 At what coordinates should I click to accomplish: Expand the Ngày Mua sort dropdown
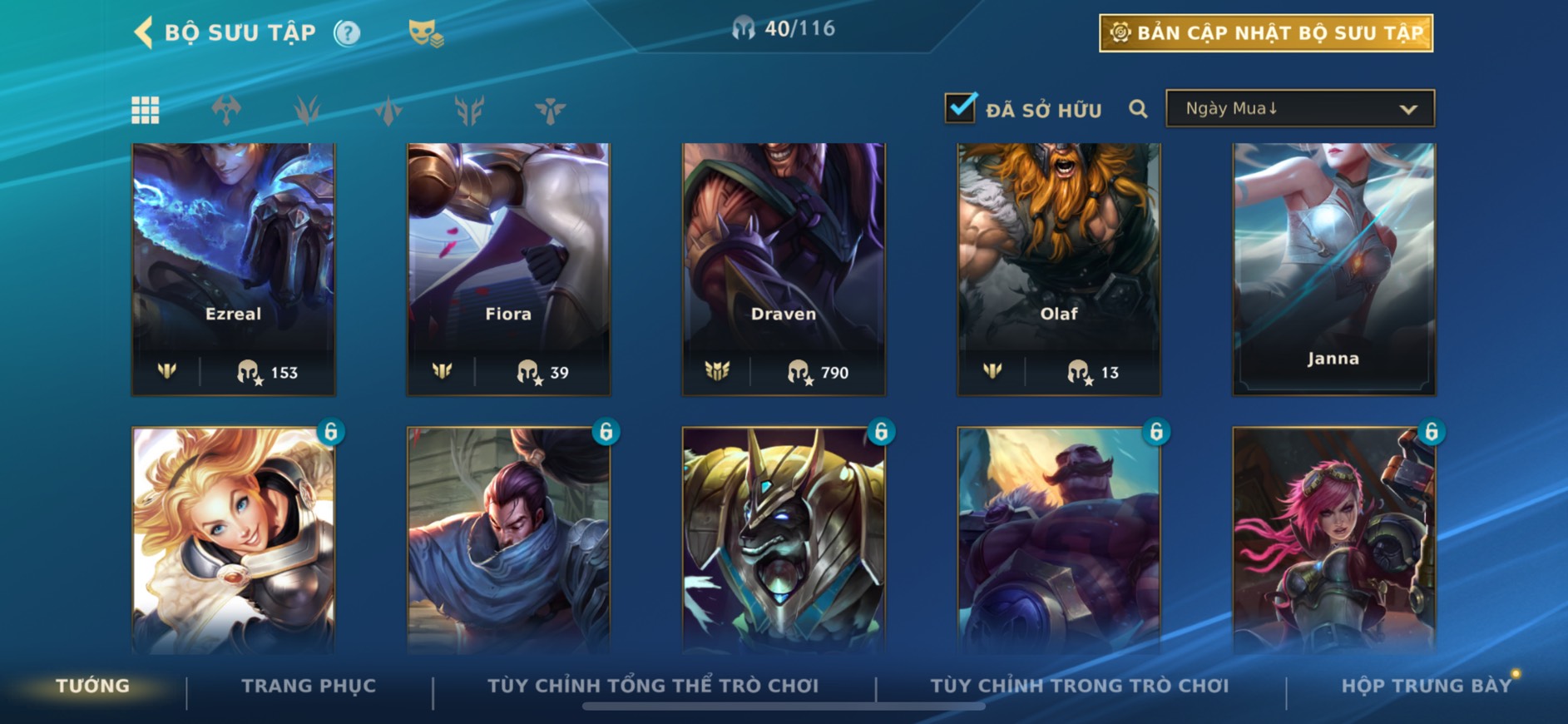tap(1300, 108)
